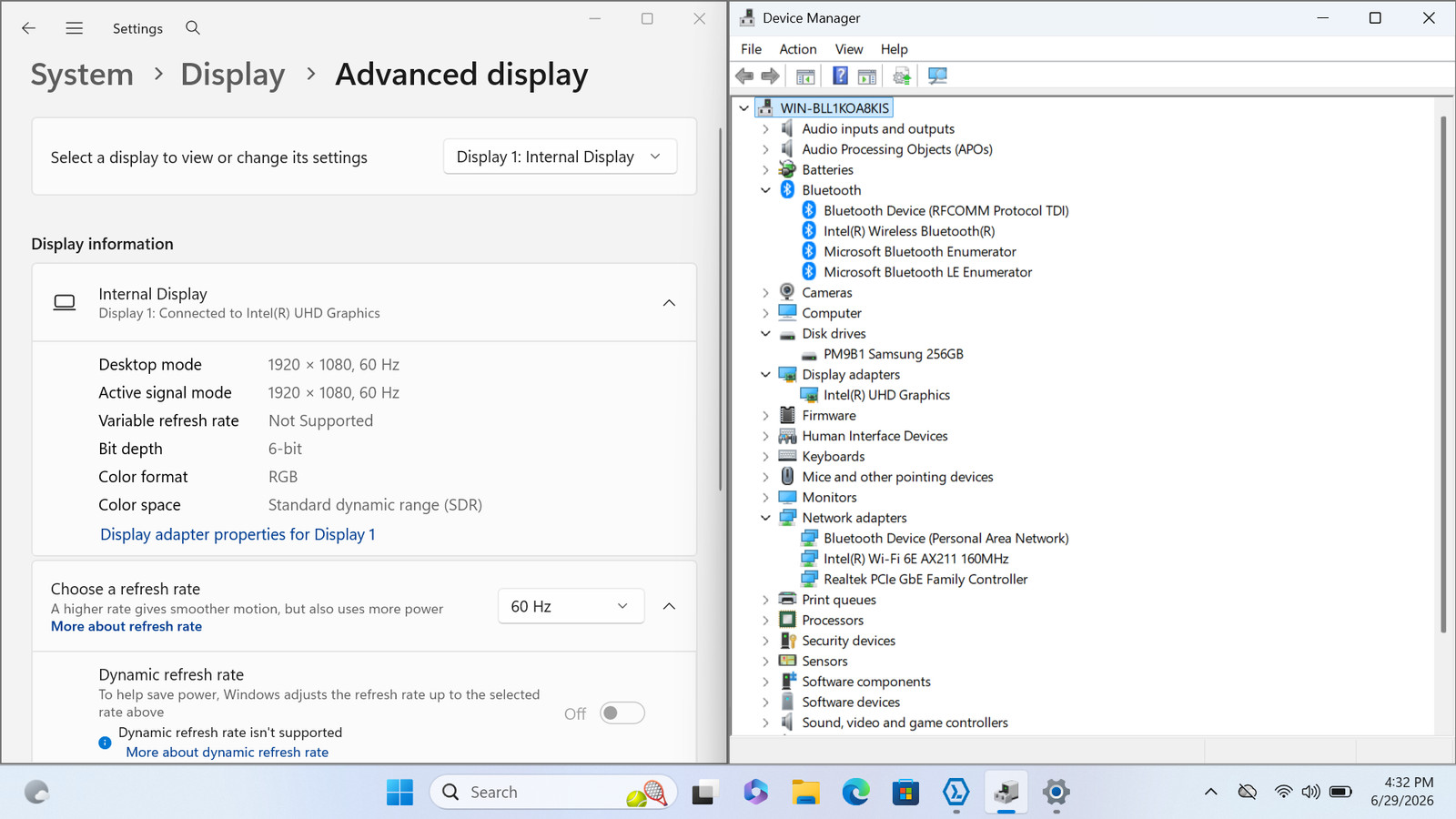Open the display selection dropdown
Viewport: 1456px width, 819px height.
point(560,157)
